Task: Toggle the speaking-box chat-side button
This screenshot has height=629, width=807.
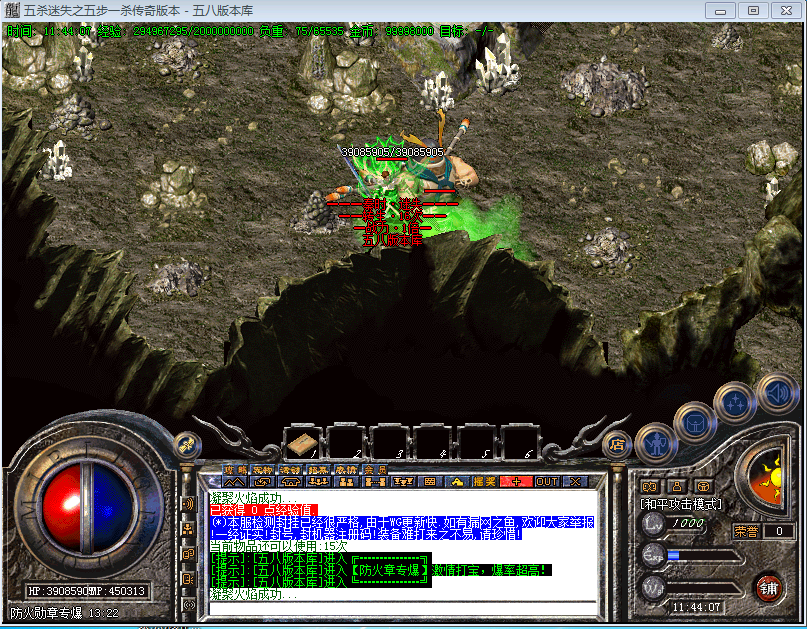Action: click(x=188, y=579)
